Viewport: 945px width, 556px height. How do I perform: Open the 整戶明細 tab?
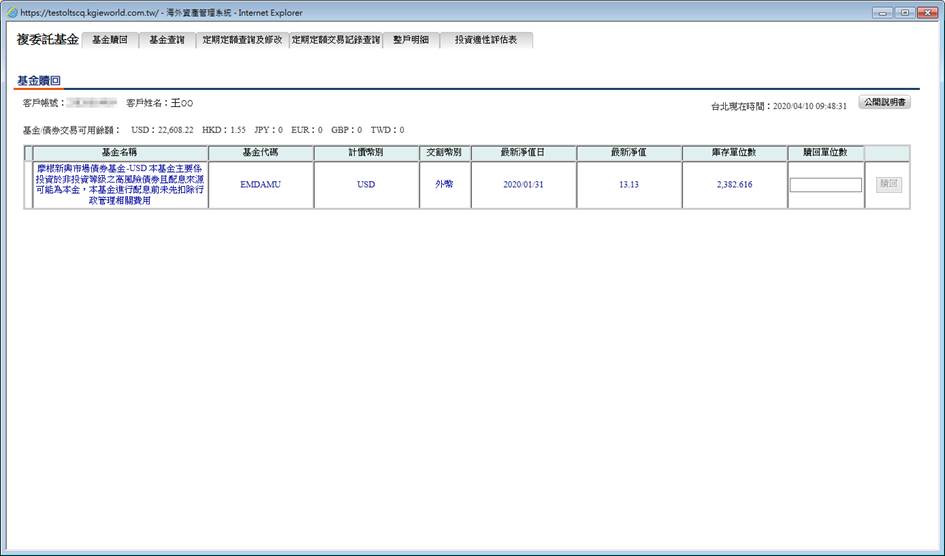[x=409, y=40]
